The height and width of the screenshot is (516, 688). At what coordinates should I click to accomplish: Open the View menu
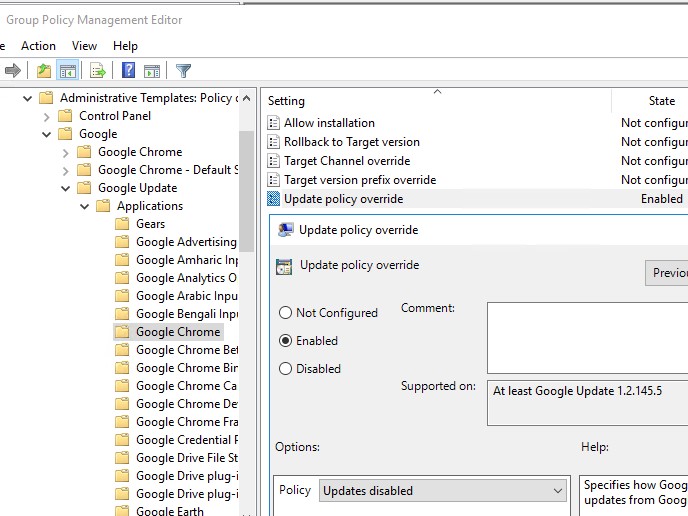point(84,46)
